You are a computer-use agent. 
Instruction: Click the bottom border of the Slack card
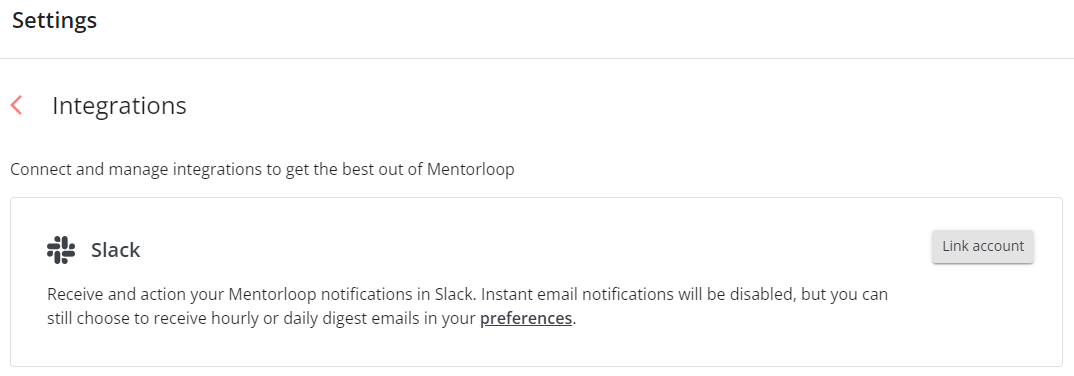click(x=536, y=366)
